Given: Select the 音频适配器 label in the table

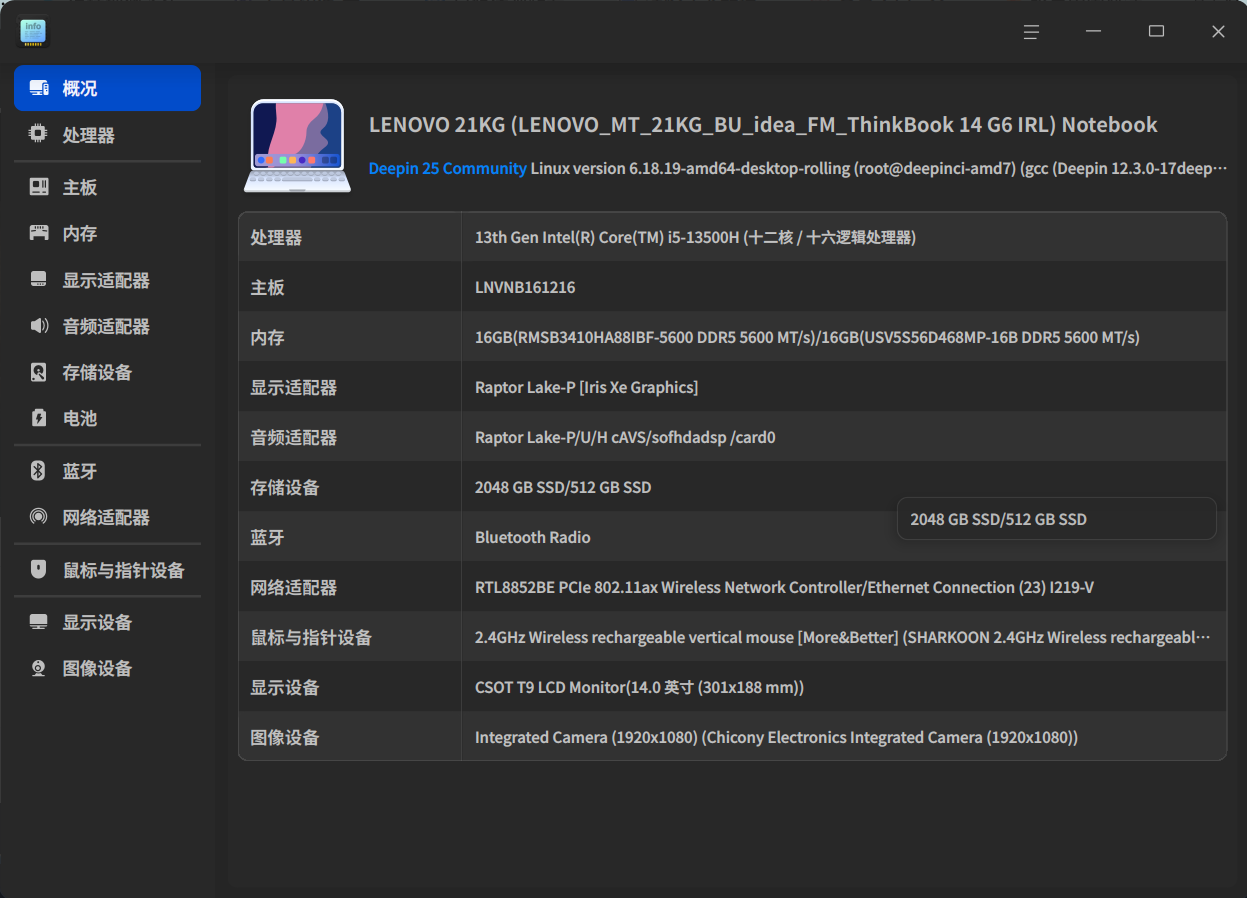Looking at the screenshot, I should [293, 437].
